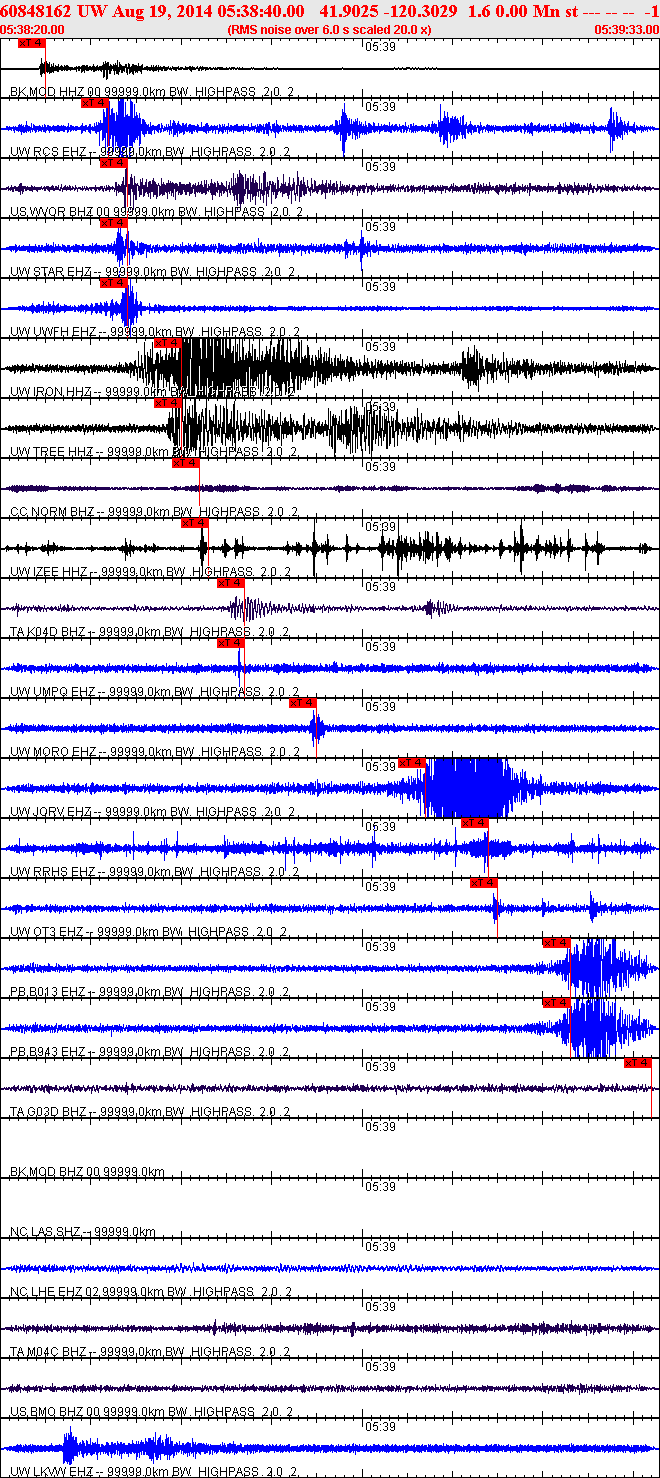The height and width of the screenshot is (1478, 660).
Task: Click the red pick flag on TA K04D trace
Action: [x=231, y=583]
